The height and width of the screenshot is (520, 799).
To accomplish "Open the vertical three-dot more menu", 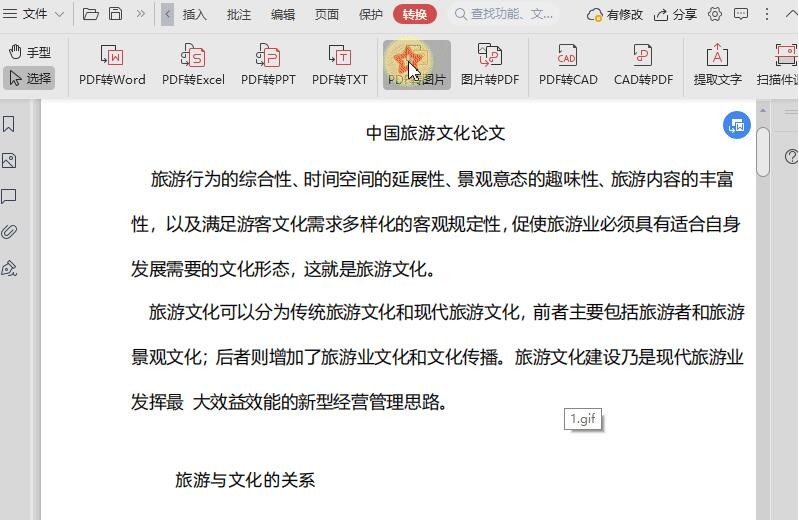I will tap(766, 14).
